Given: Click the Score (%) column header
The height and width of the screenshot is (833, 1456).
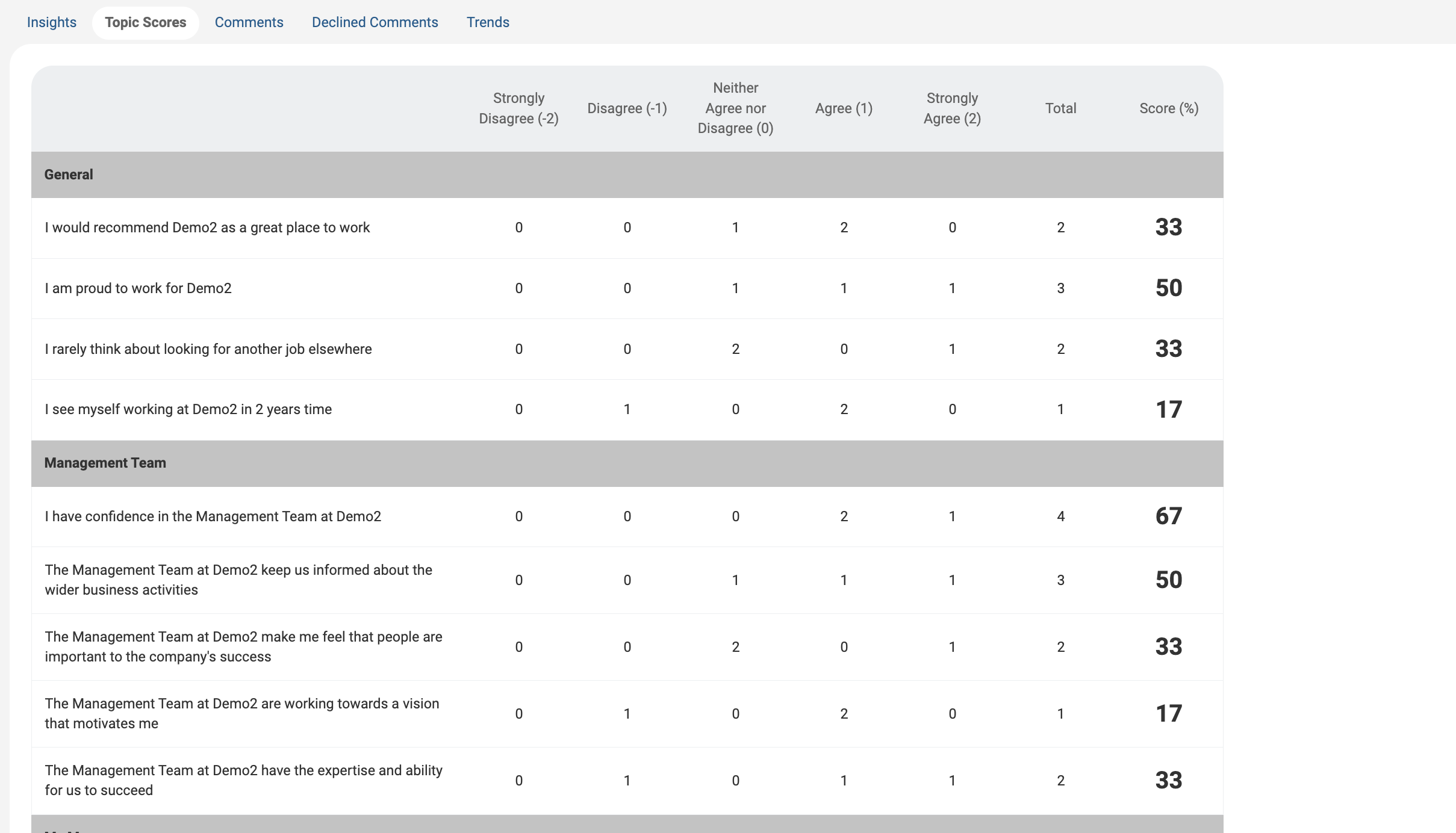Looking at the screenshot, I should (1169, 108).
